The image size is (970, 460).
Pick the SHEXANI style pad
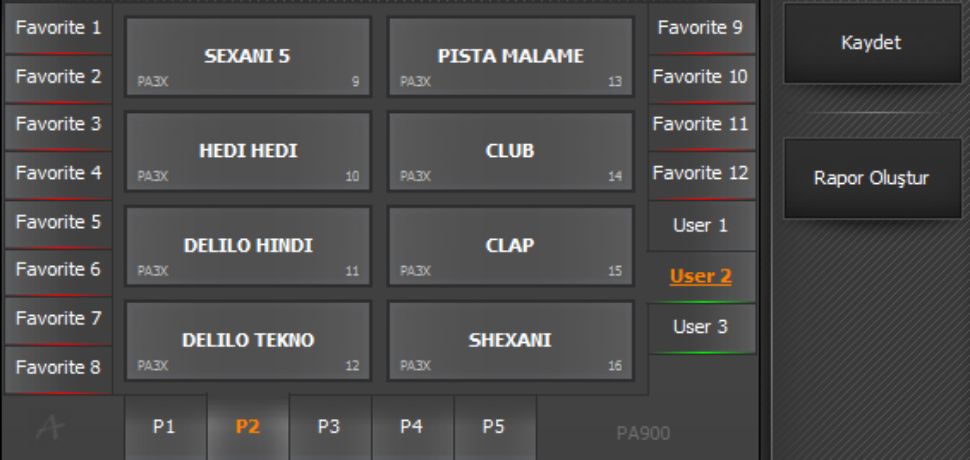pyautogui.click(x=510, y=340)
